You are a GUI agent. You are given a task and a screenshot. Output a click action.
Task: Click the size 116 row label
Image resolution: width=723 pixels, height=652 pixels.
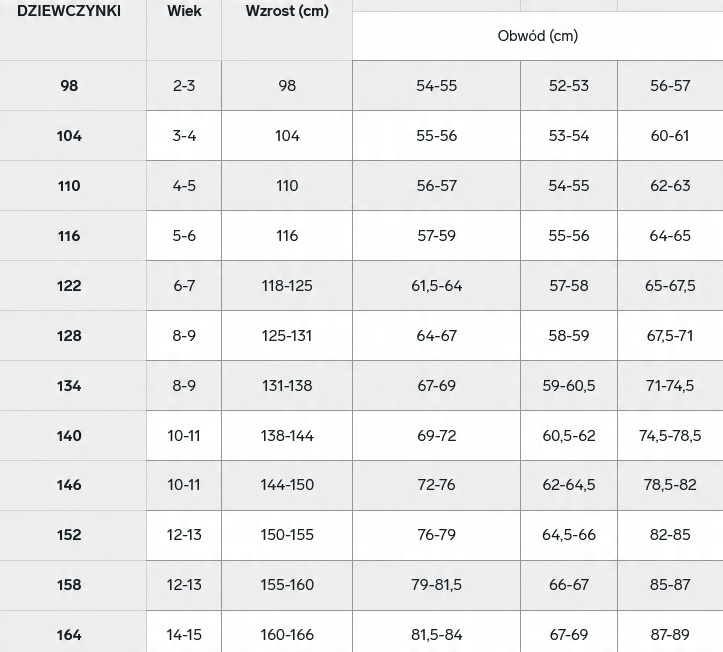pyautogui.click(x=69, y=236)
